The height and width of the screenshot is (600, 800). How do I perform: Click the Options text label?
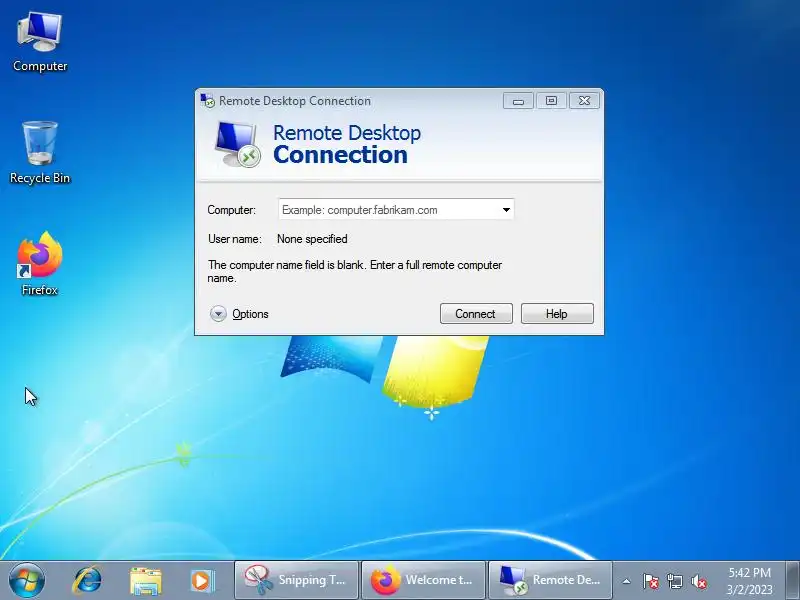click(x=250, y=314)
